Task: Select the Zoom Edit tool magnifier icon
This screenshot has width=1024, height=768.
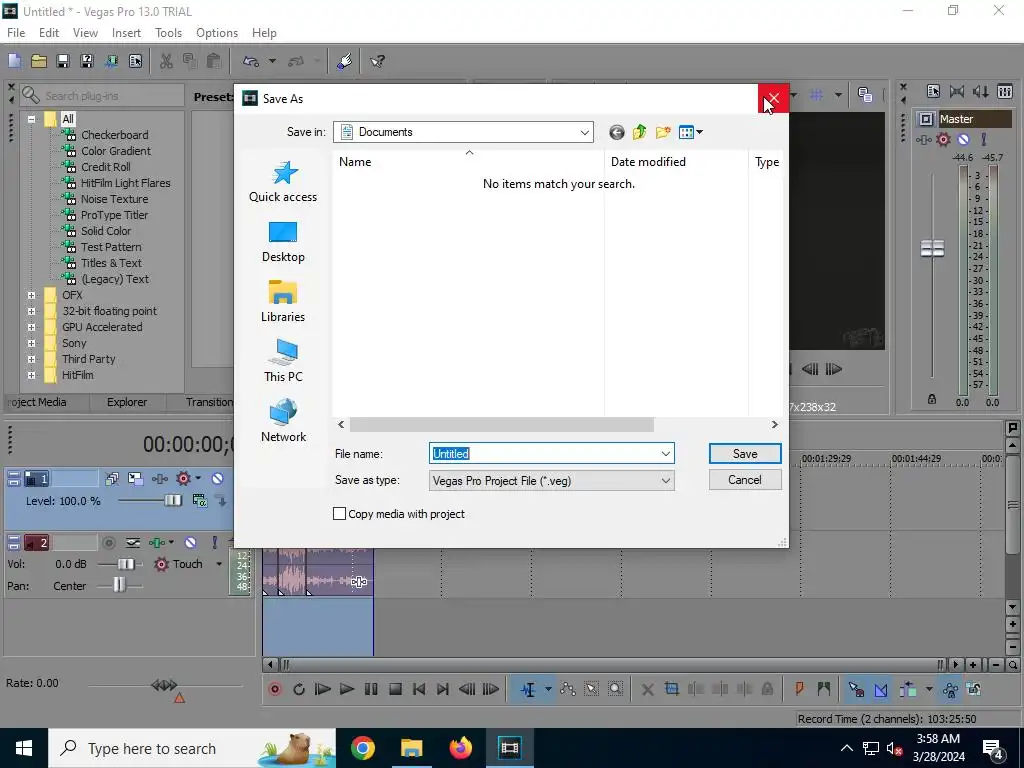Action: coord(615,690)
